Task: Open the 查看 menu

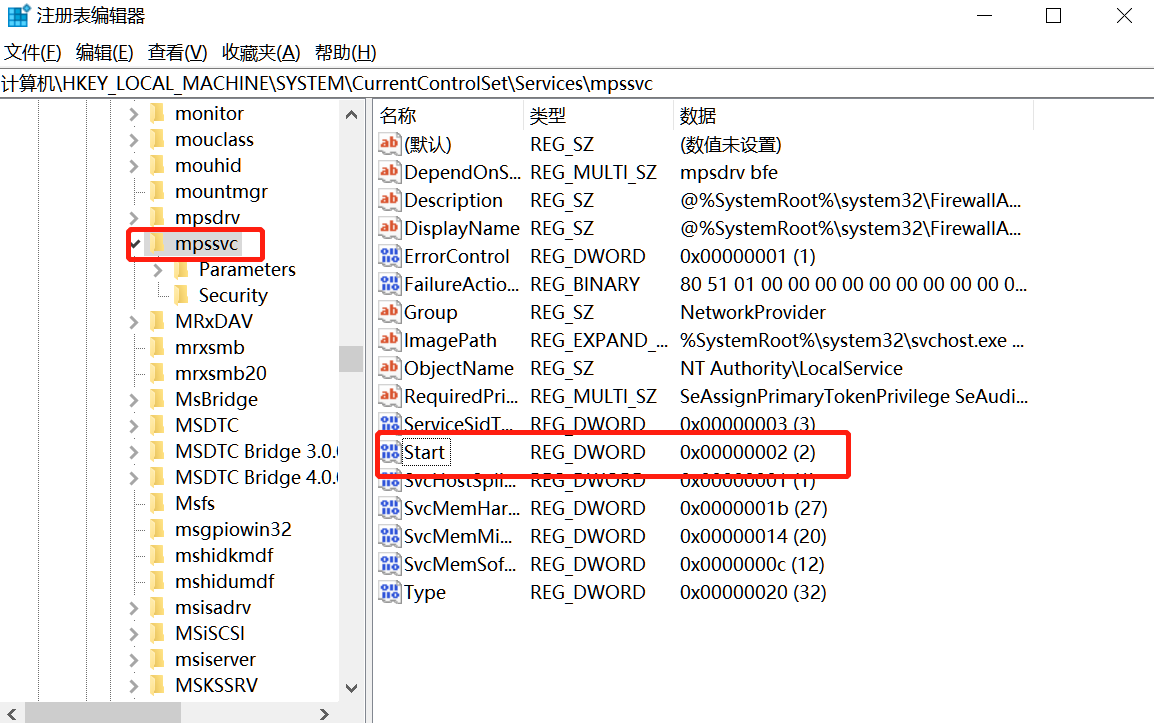Action: tap(176, 52)
